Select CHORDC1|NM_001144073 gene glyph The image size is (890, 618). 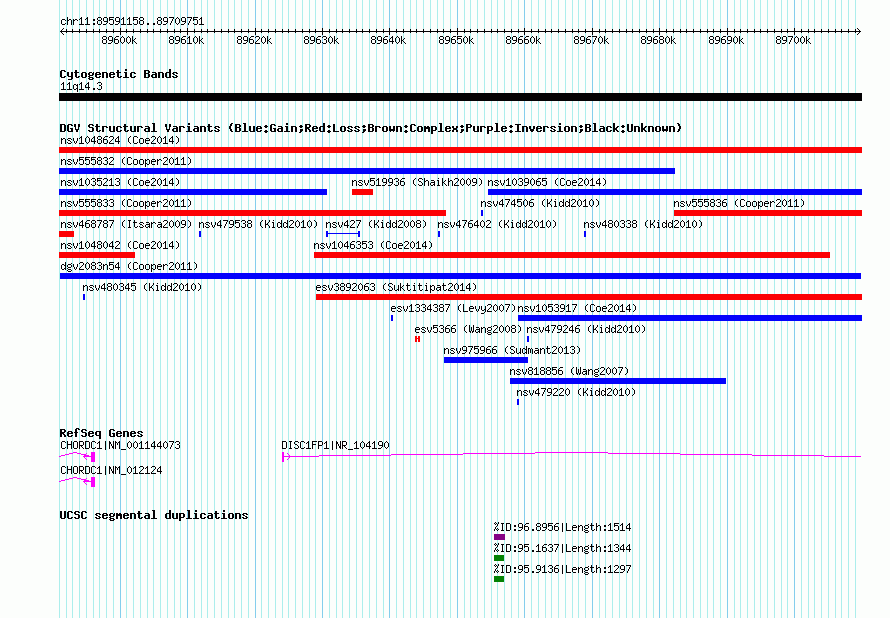[77, 456]
